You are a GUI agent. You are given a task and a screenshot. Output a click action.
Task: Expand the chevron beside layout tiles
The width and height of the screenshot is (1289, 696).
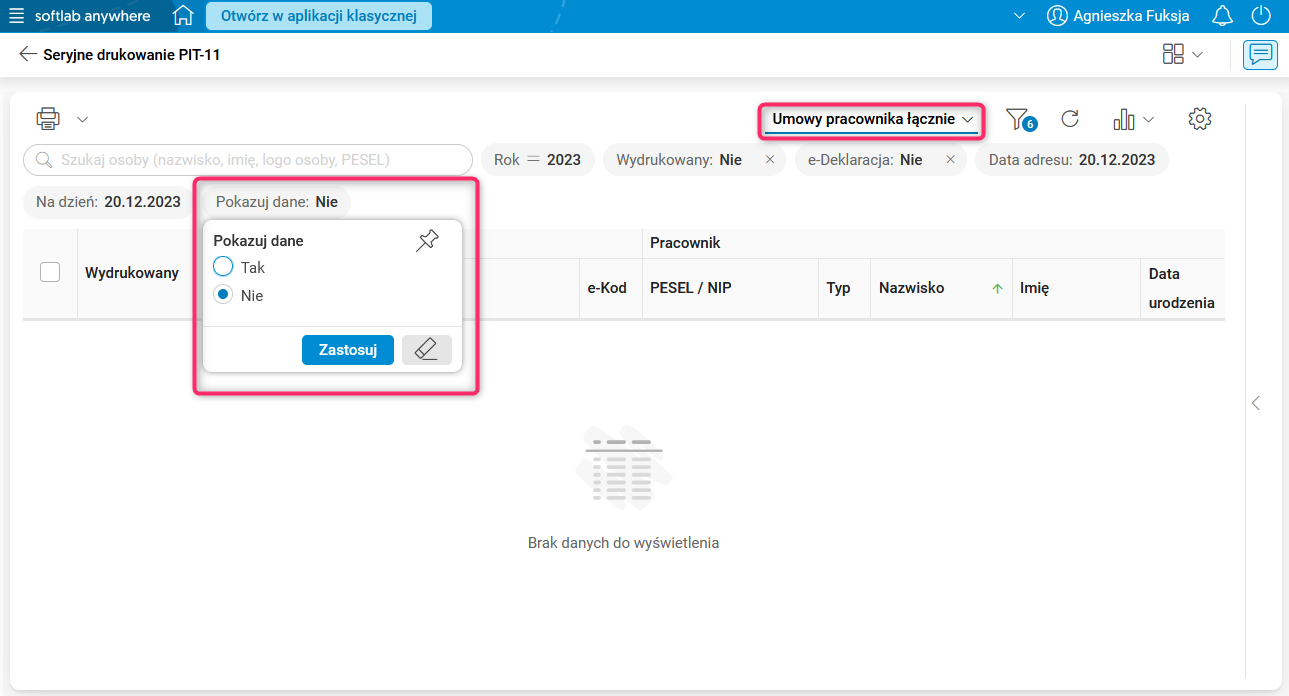click(x=1197, y=55)
